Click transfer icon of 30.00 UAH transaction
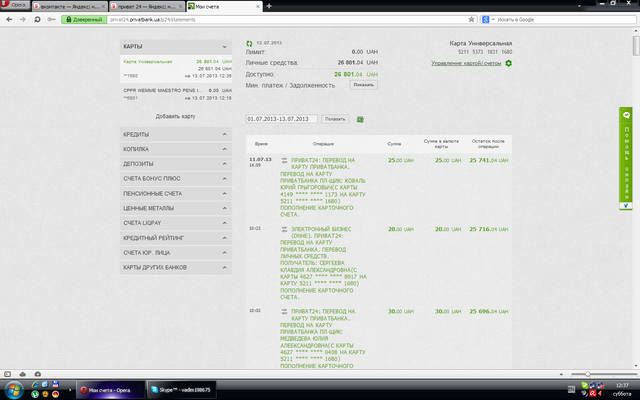The height and width of the screenshot is (400, 640). (x=284, y=311)
